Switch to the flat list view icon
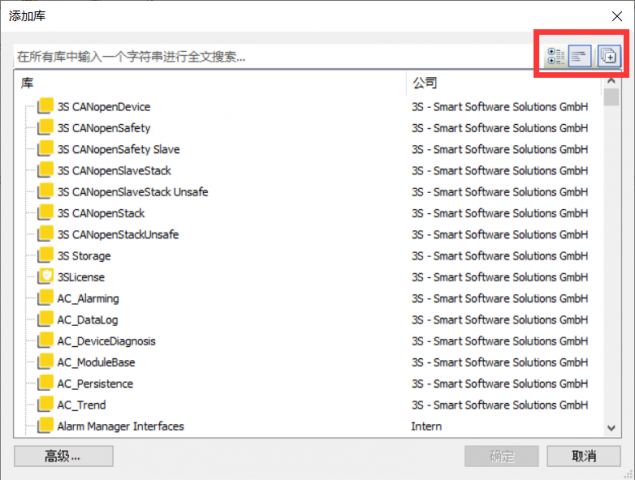Viewport: 635px width, 480px height. tap(581, 57)
